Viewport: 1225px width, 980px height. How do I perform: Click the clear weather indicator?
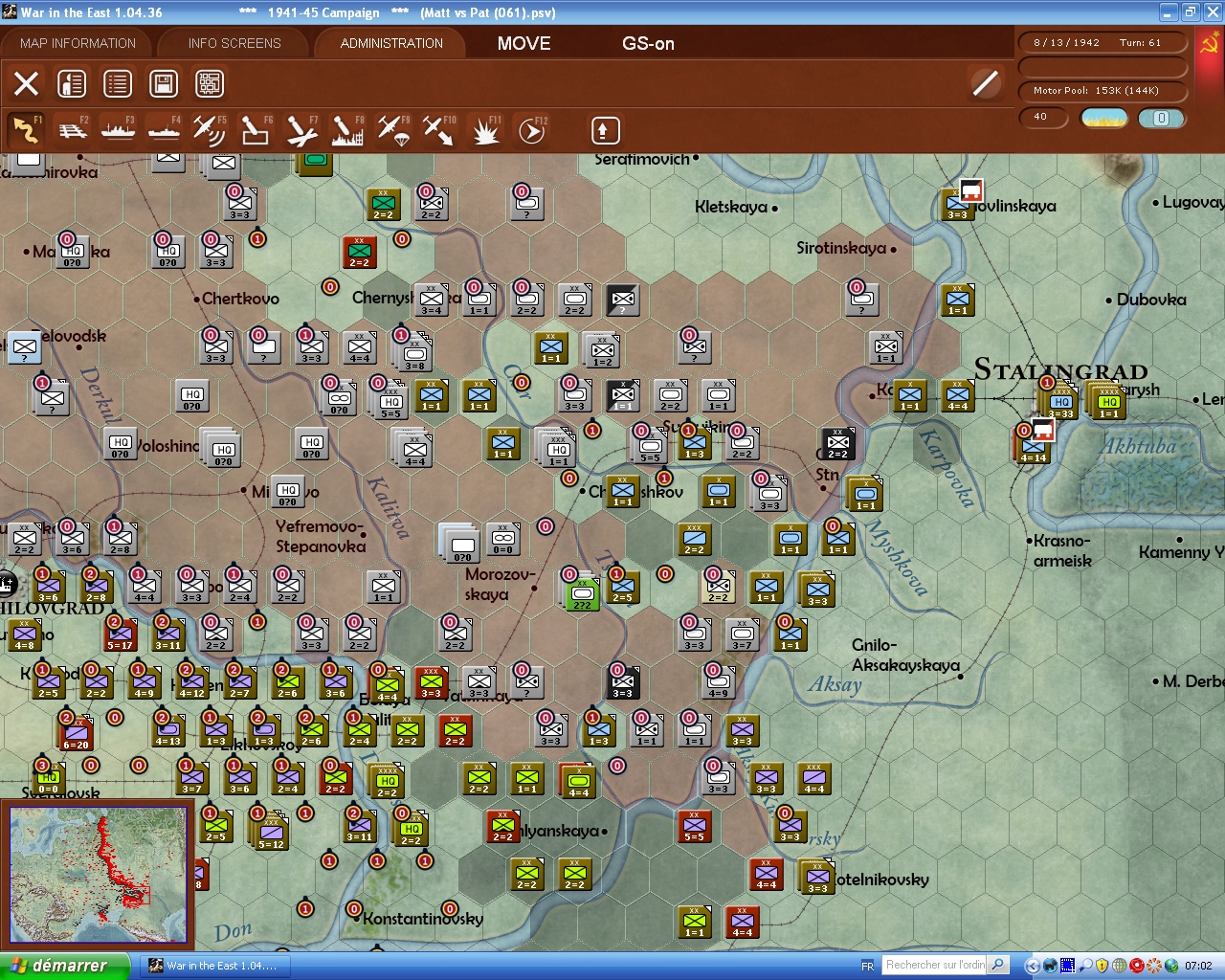(1103, 118)
